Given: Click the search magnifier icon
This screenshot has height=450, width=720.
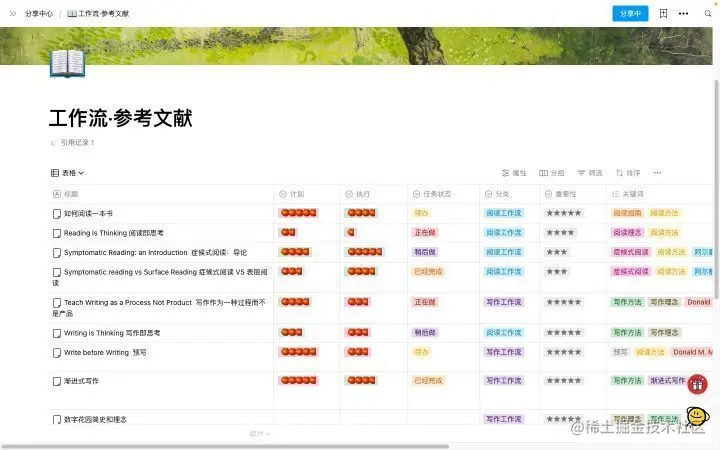Looking at the screenshot, I should click(x=708, y=14).
